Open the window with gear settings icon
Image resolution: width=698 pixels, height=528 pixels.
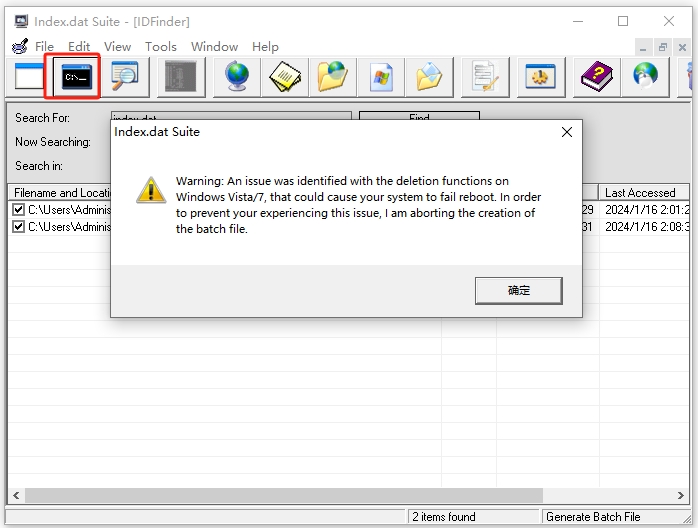[541, 77]
